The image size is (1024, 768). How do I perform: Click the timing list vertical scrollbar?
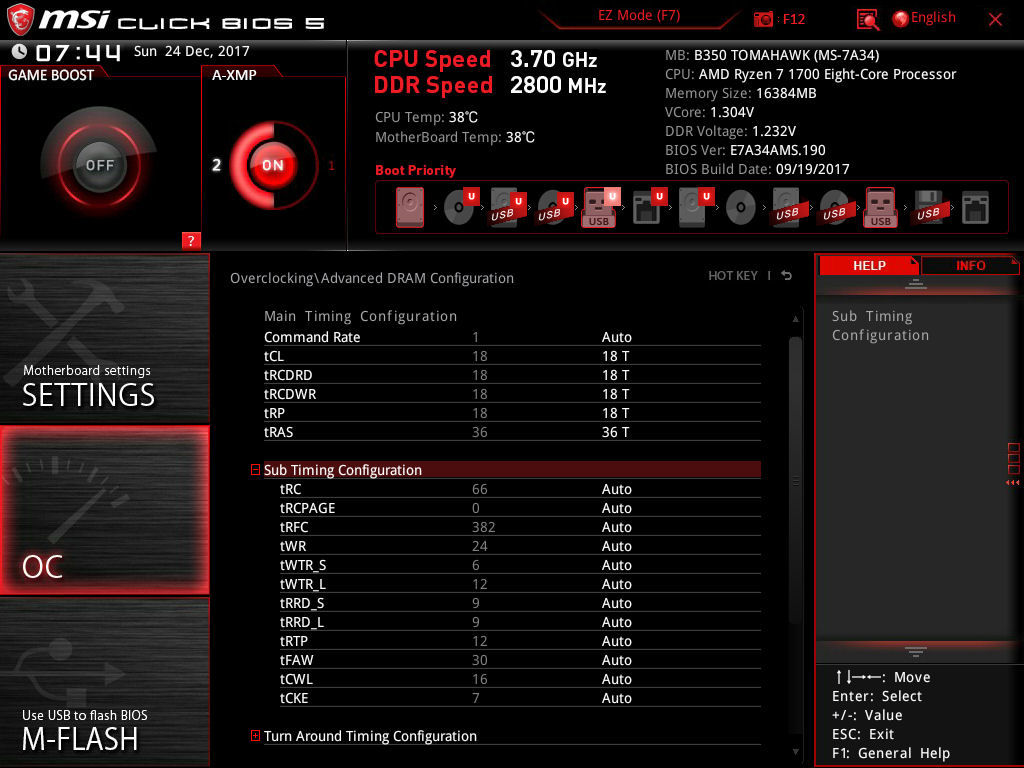click(x=795, y=481)
